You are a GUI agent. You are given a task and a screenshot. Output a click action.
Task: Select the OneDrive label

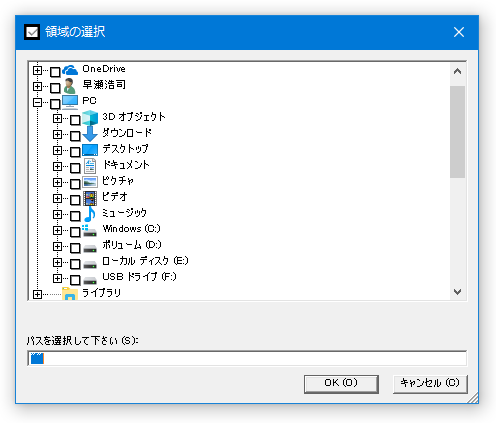[104, 69]
